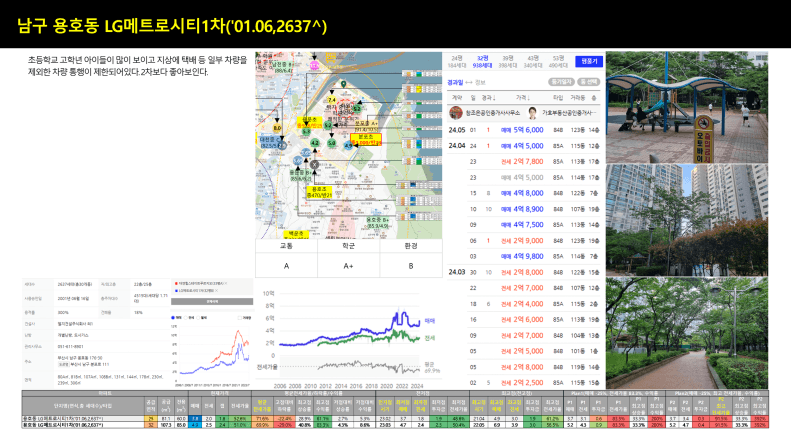Click the 학군 rating cell showing A+
The height and width of the screenshot is (445, 791).
349,265
